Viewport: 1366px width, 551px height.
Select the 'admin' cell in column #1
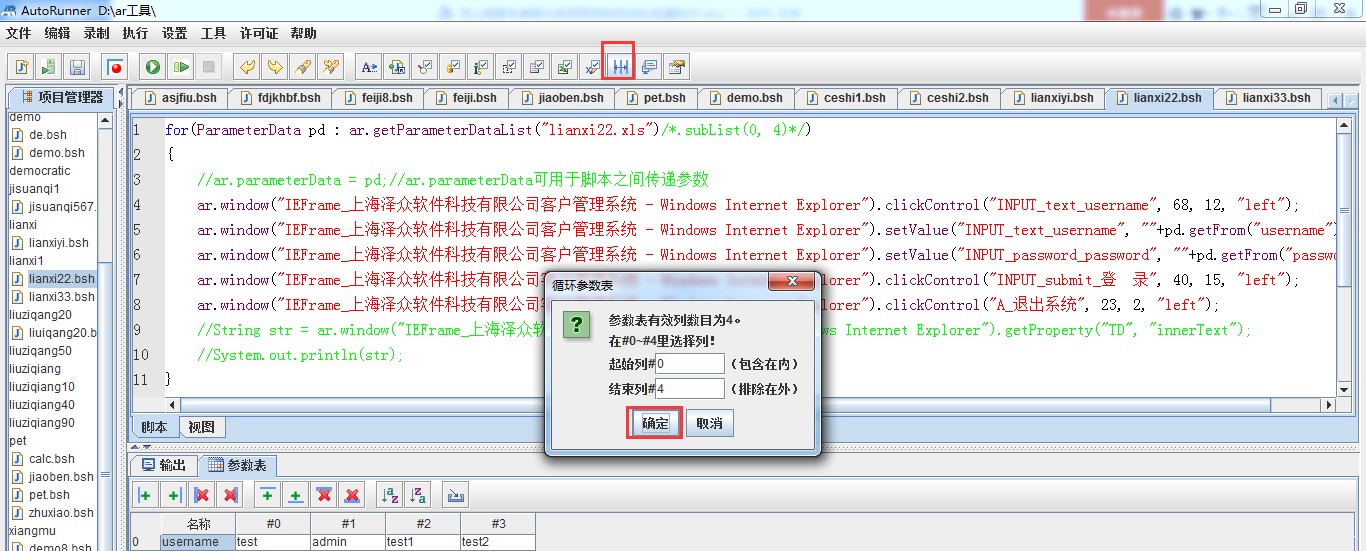point(348,542)
